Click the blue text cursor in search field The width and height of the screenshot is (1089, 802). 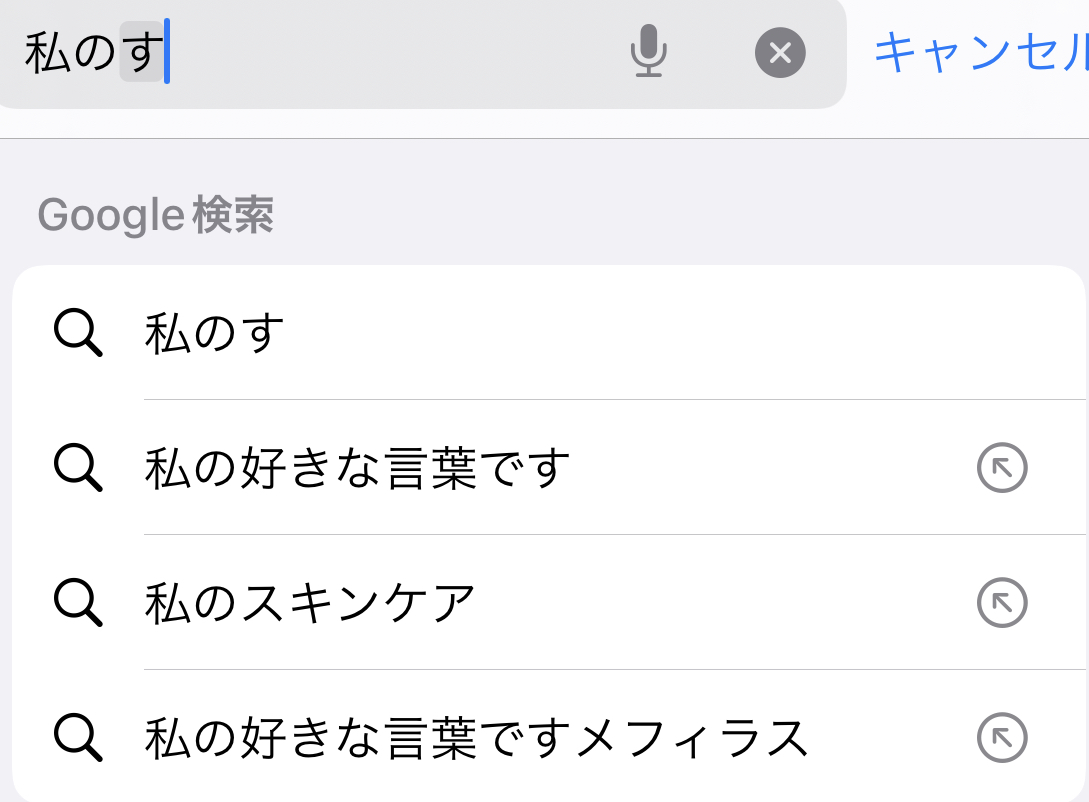[167, 52]
